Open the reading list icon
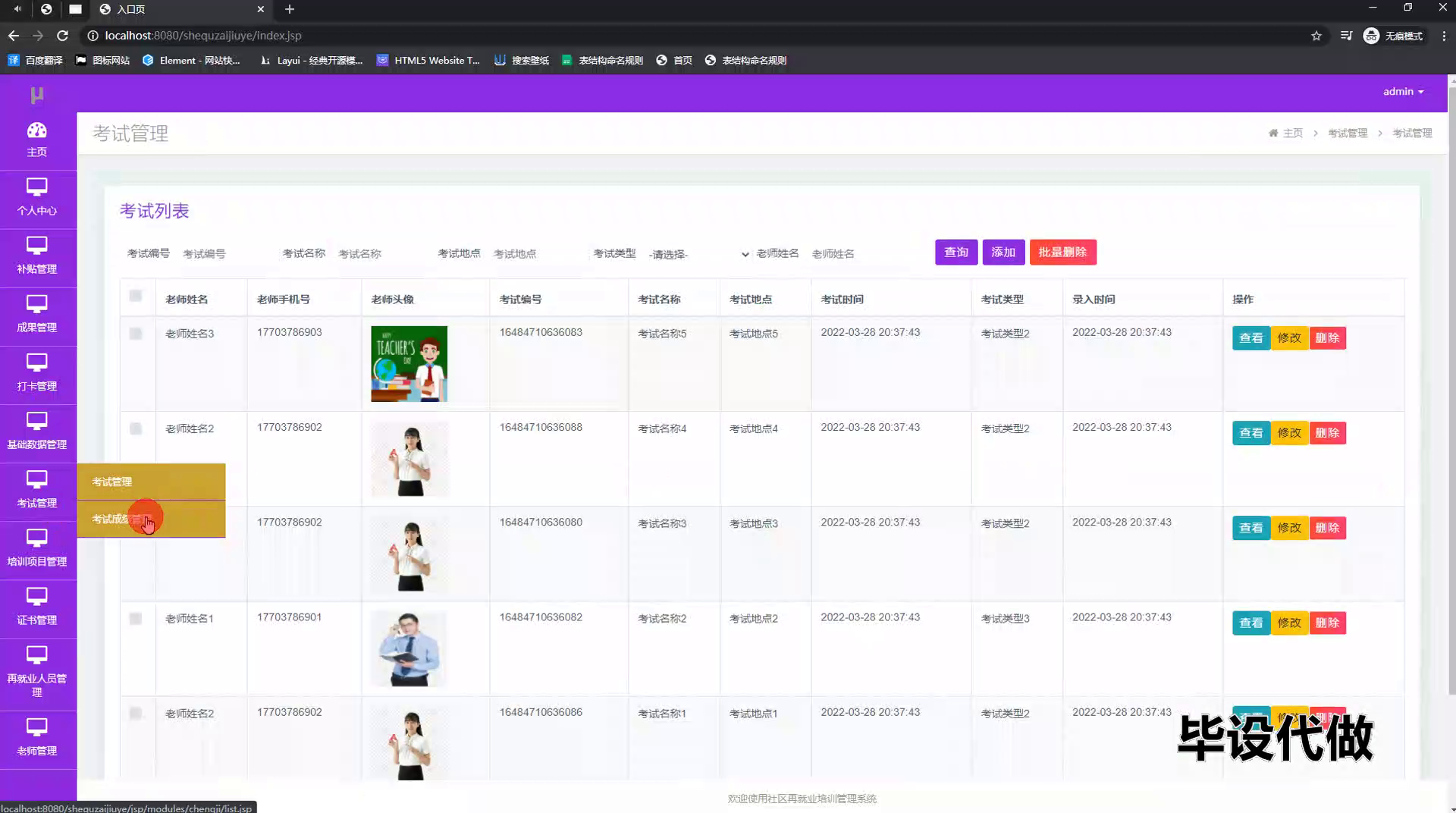Screen dimensions: 1456x813 pos(1346,36)
